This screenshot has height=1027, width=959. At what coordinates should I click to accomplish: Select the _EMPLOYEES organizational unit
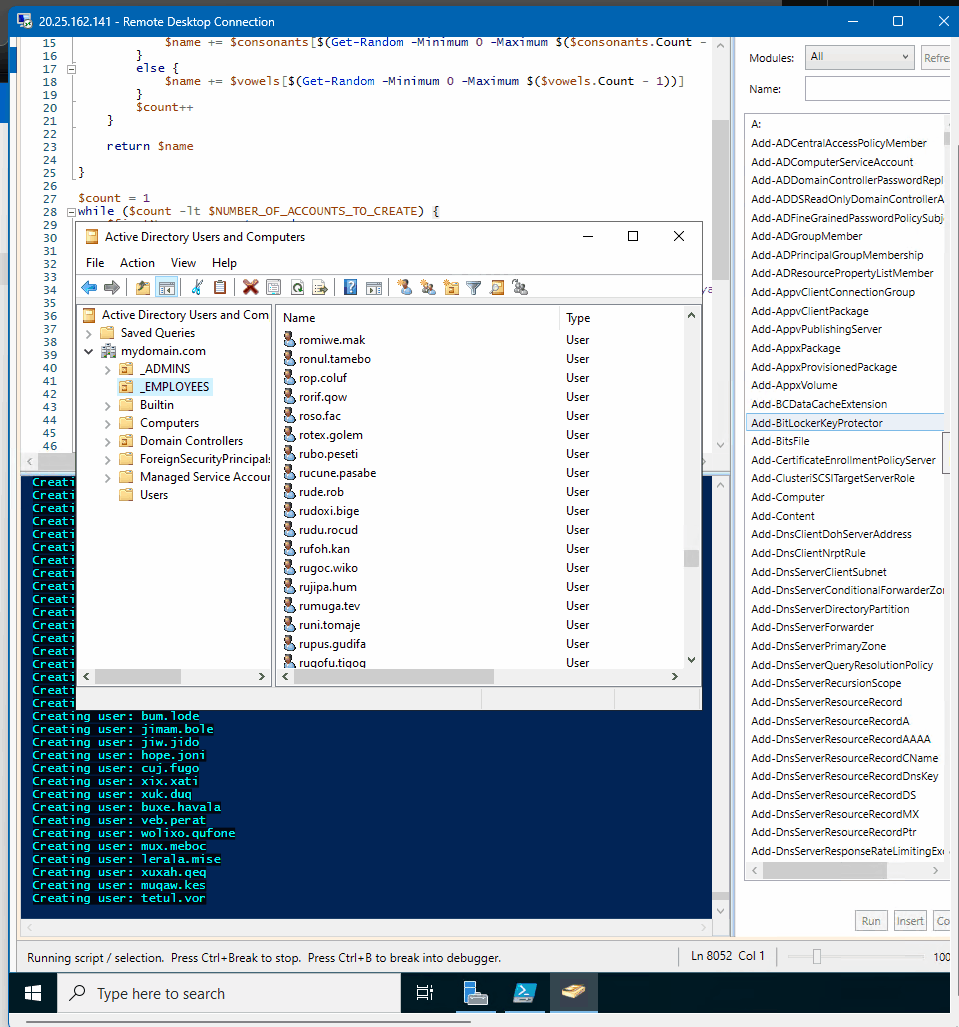click(x=174, y=387)
